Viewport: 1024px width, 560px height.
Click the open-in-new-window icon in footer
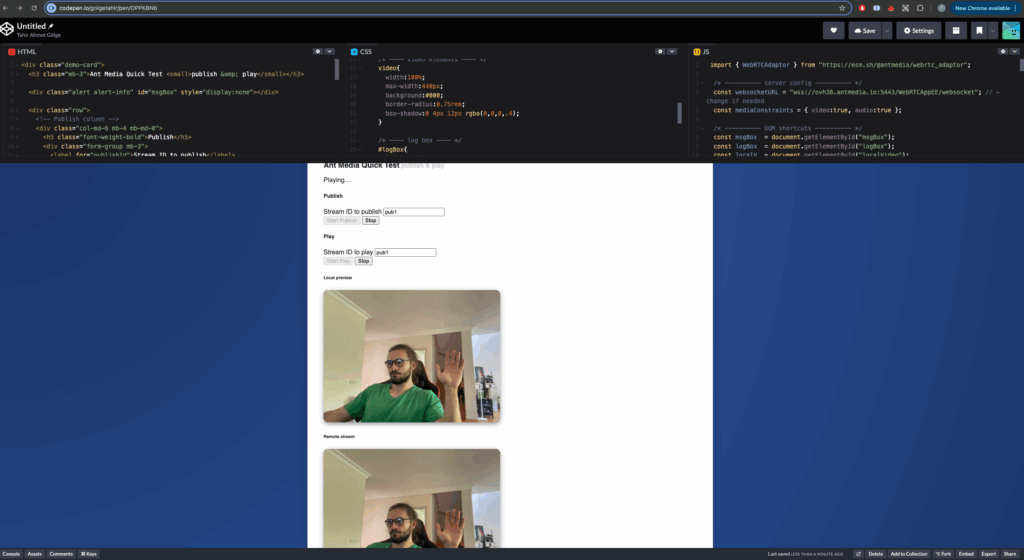point(858,554)
